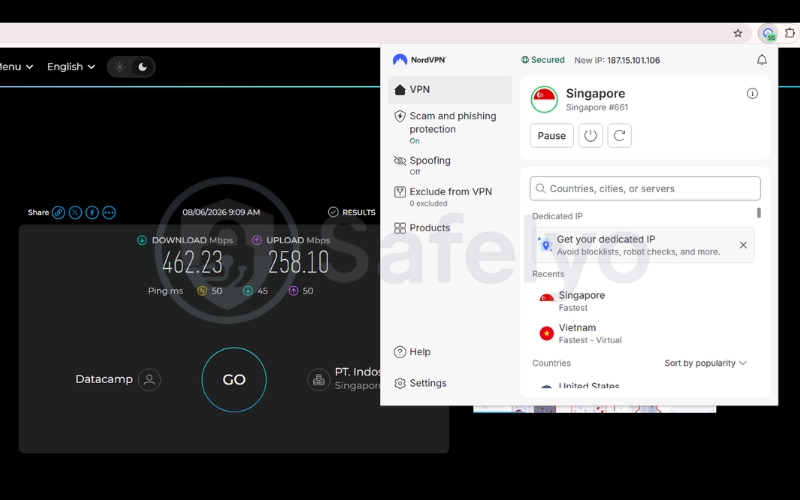Disconnect VPN with the power button
Viewport: 800px width, 500px height.
point(590,136)
